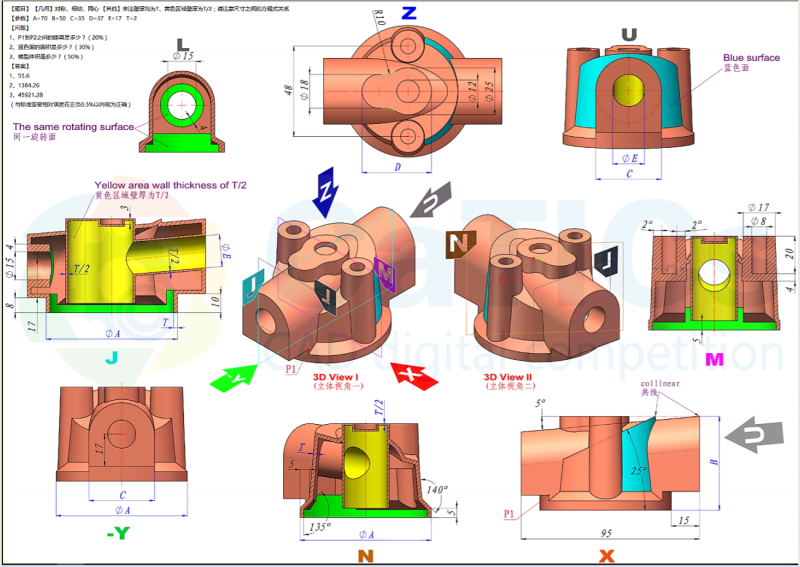
Task: Click the 5° angle dimension
Action: pyautogui.click(x=540, y=403)
